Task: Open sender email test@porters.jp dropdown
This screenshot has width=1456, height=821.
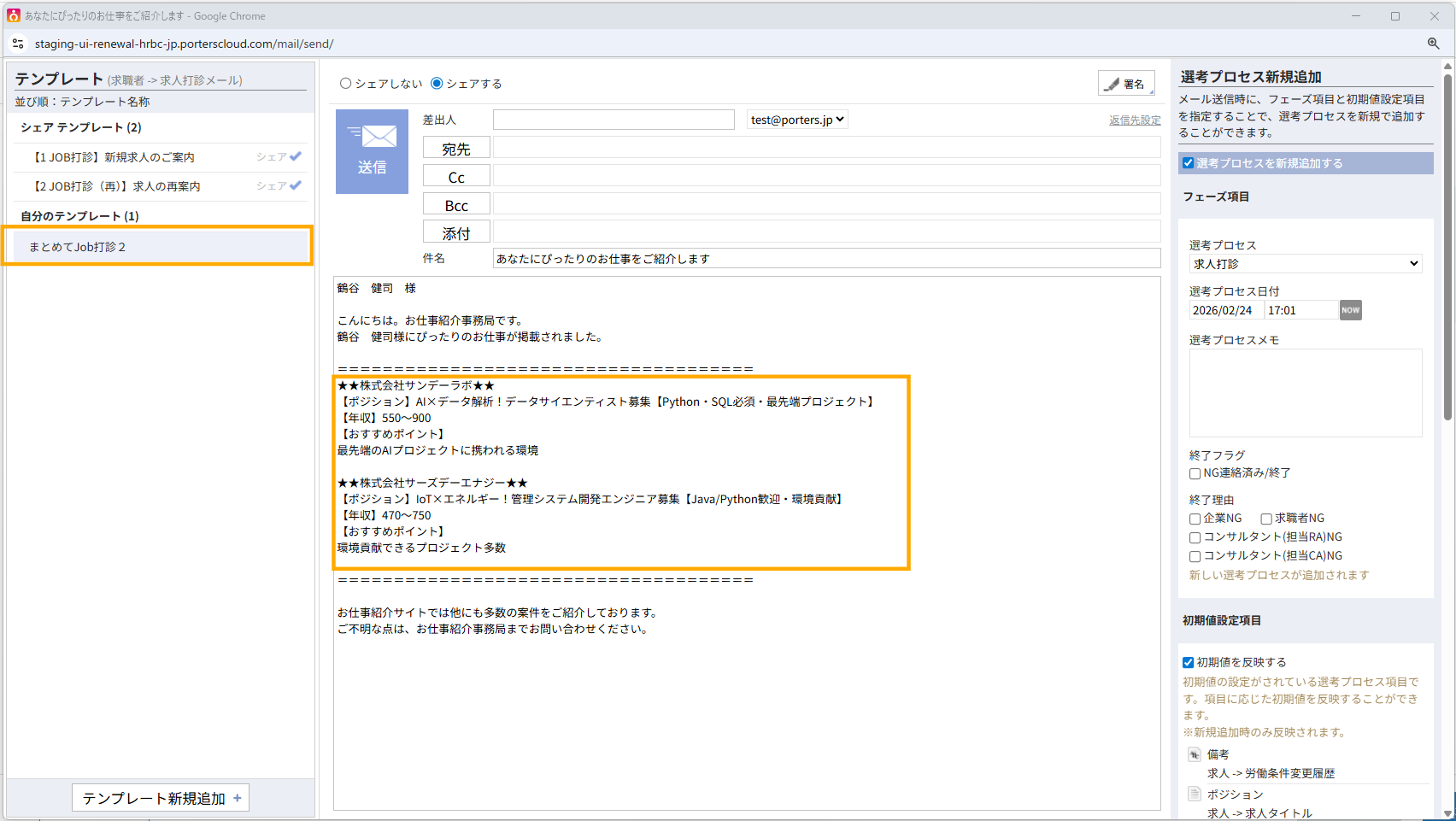Action: tap(797, 120)
